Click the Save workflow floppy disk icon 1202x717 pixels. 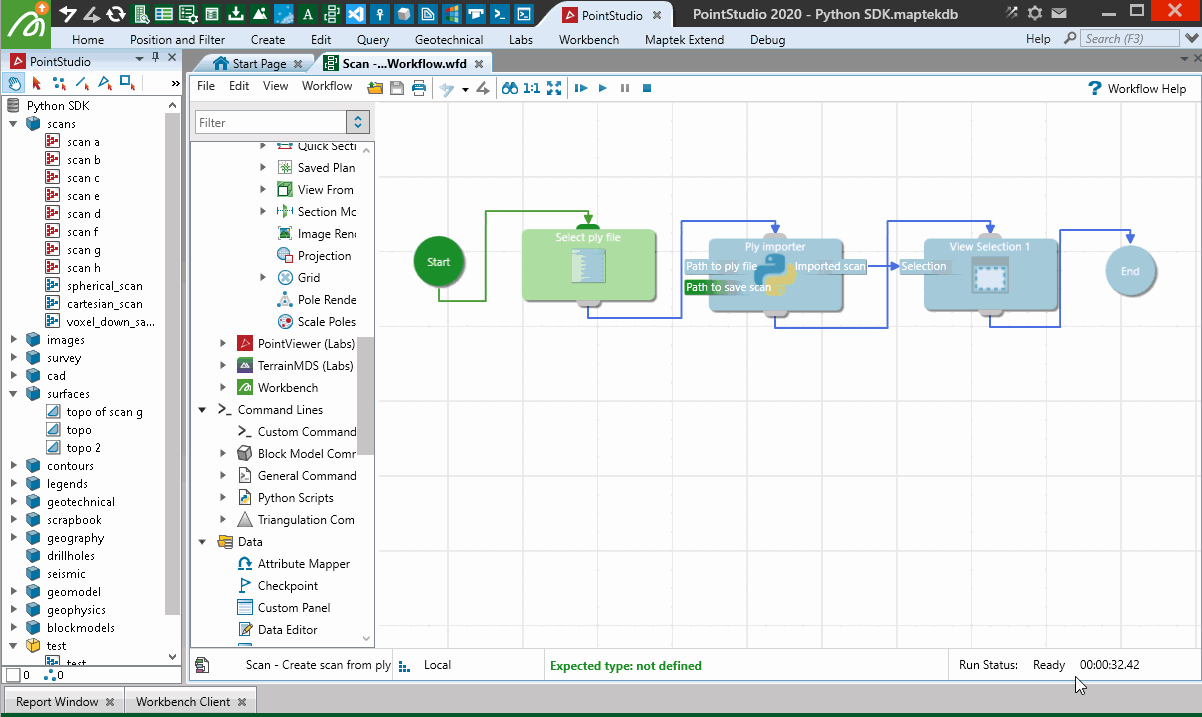pos(397,88)
